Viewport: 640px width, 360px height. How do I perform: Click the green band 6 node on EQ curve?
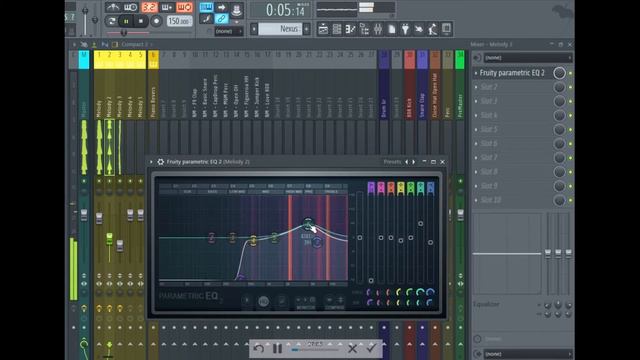pyautogui.click(x=308, y=224)
